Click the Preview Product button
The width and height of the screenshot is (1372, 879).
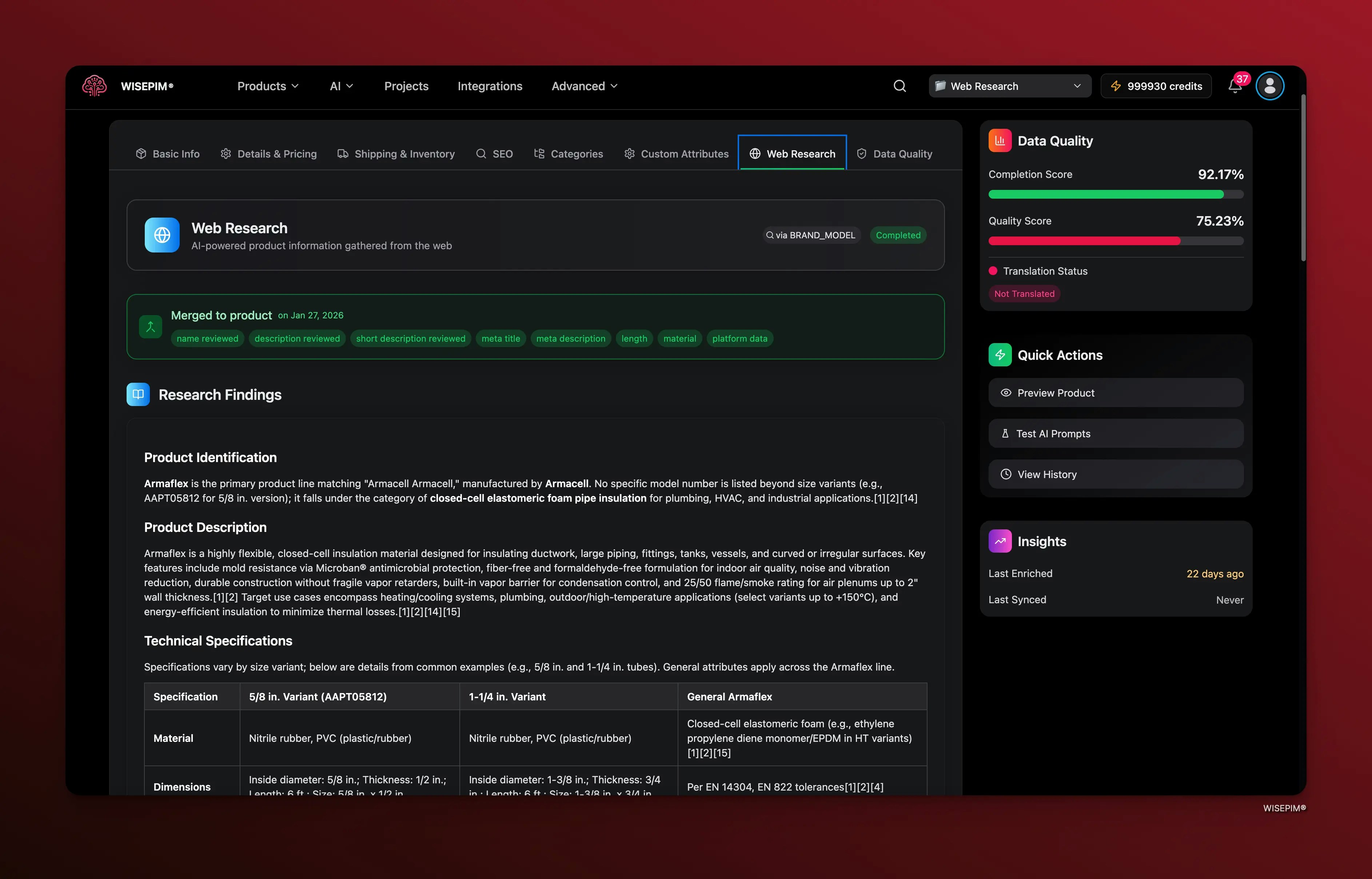pos(1115,393)
